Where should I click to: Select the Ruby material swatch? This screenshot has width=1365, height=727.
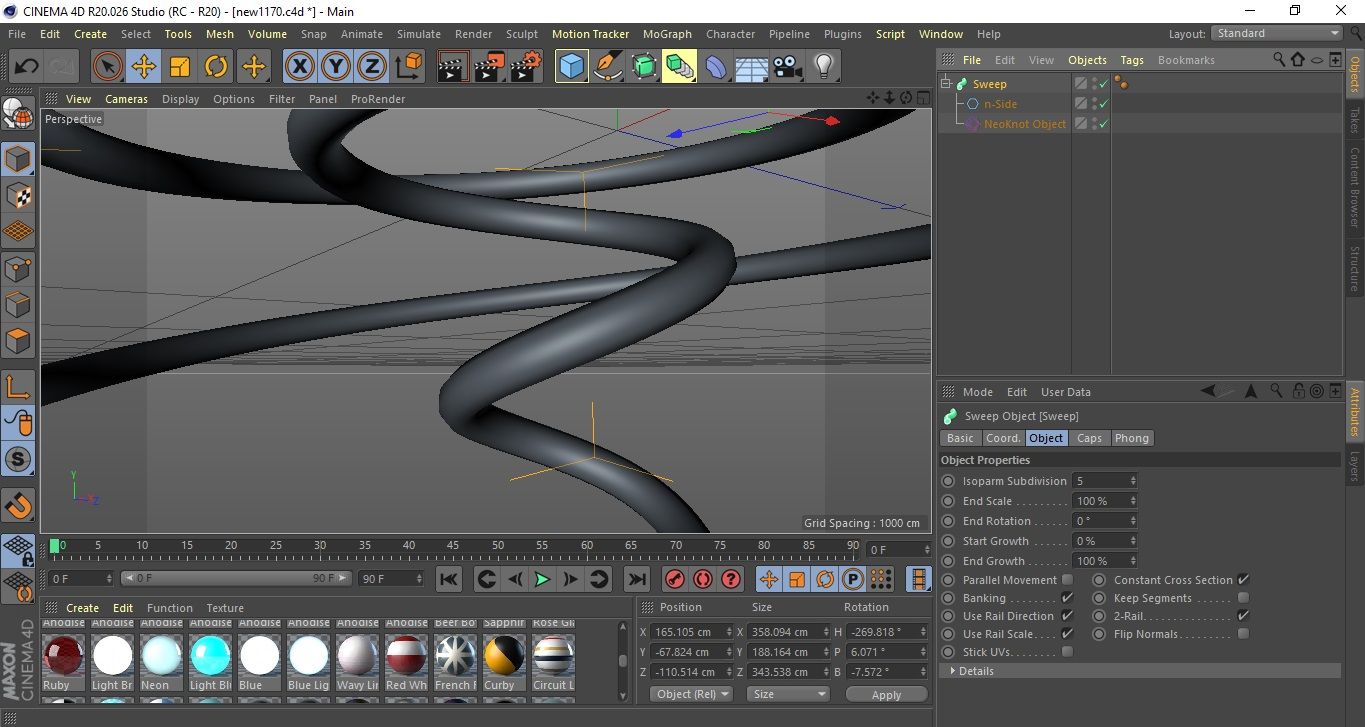tap(63, 656)
